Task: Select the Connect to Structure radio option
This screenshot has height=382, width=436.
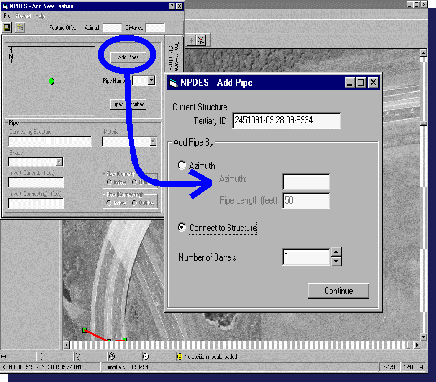Action: click(x=182, y=227)
